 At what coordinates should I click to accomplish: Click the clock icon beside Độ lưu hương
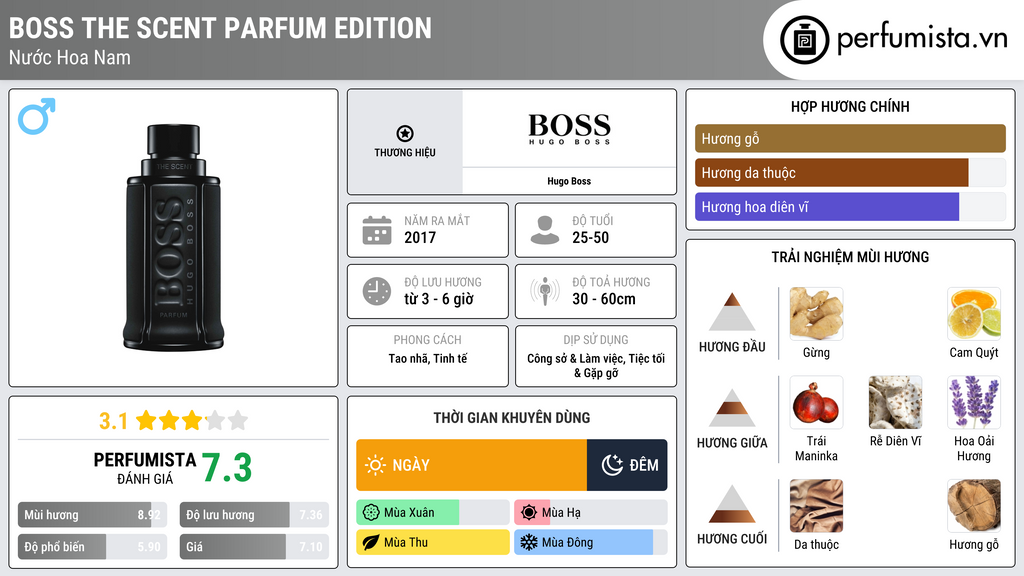coord(376,291)
